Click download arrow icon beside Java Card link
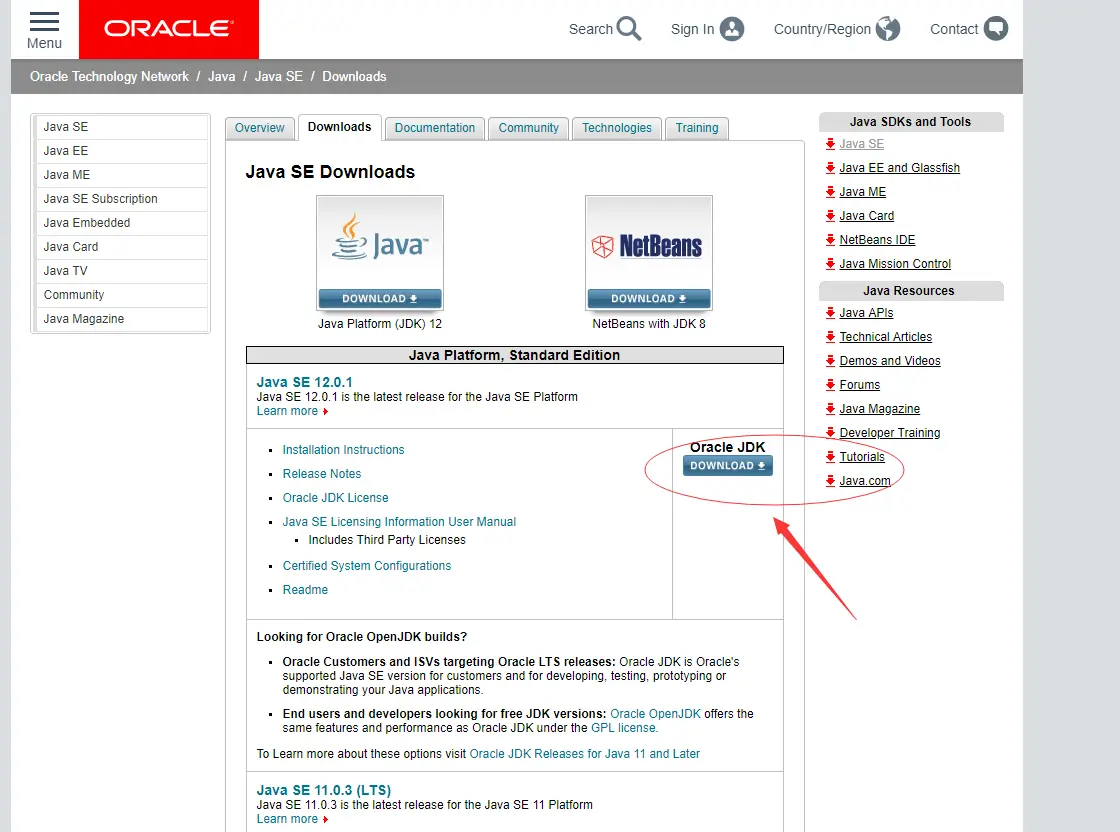The image size is (1120, 832). pos(830,216)
